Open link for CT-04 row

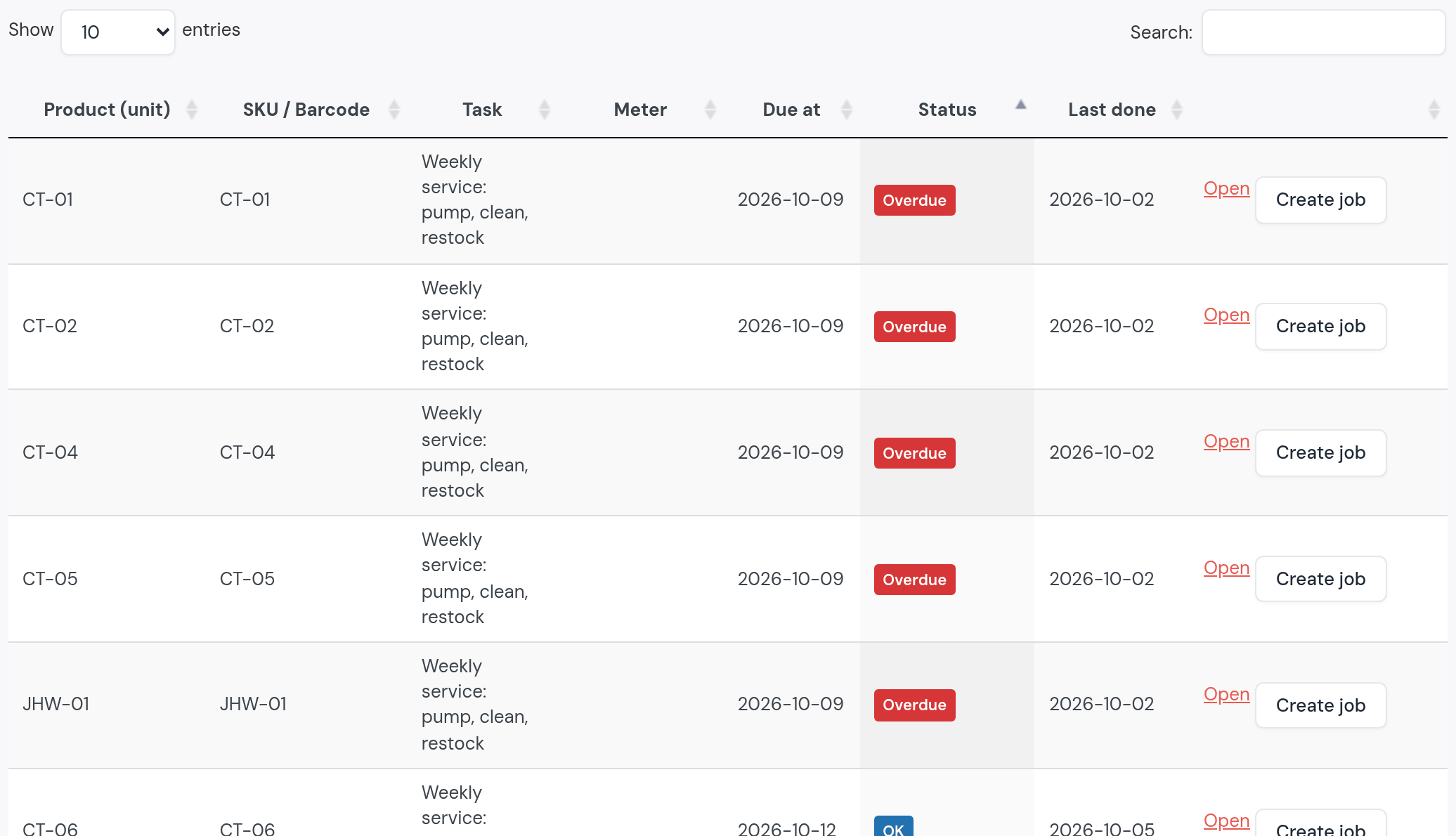tap(1226, 441)
